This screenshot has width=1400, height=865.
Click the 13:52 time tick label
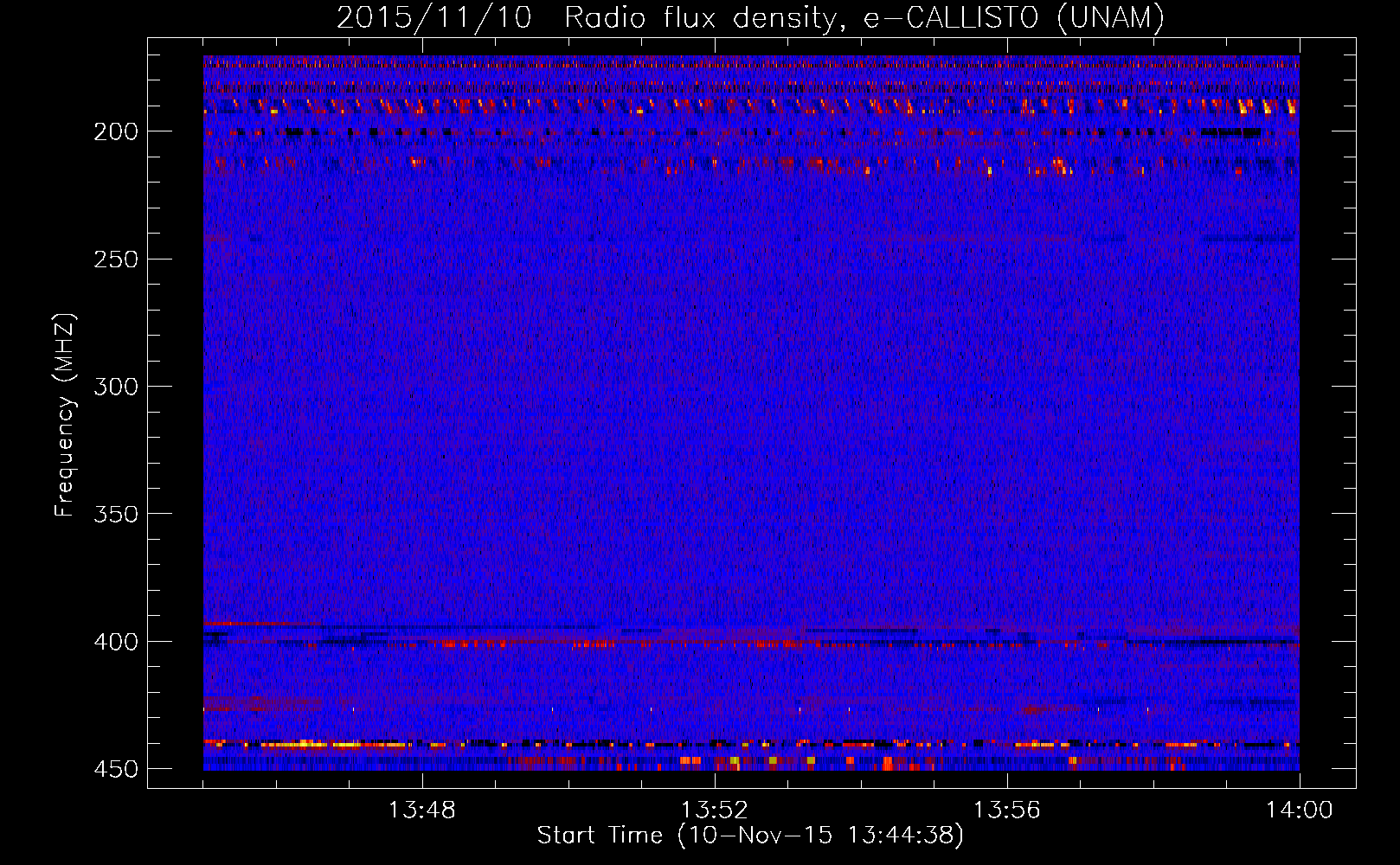pyautogui.click(x=715, y=811)
